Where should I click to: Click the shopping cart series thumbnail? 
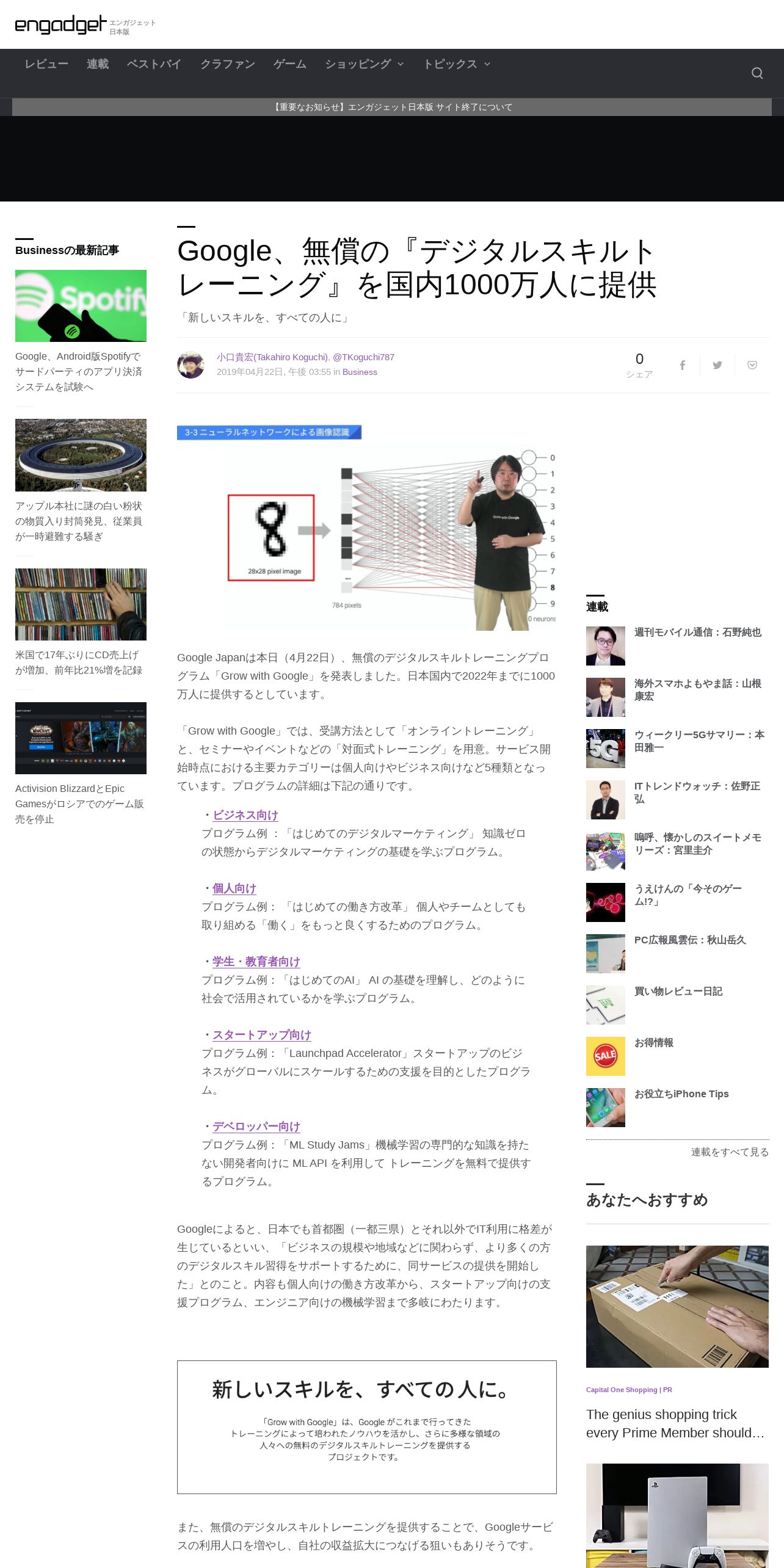tap(606, 1005)
